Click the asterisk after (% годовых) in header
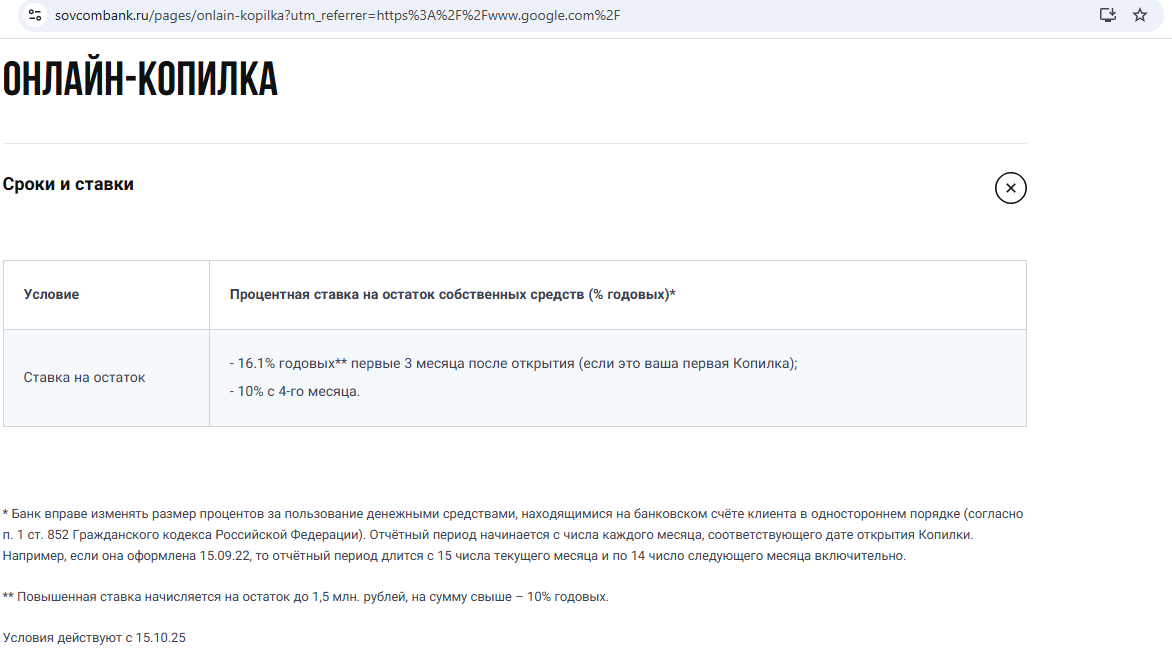1172x656 pixels. point(673,294)
